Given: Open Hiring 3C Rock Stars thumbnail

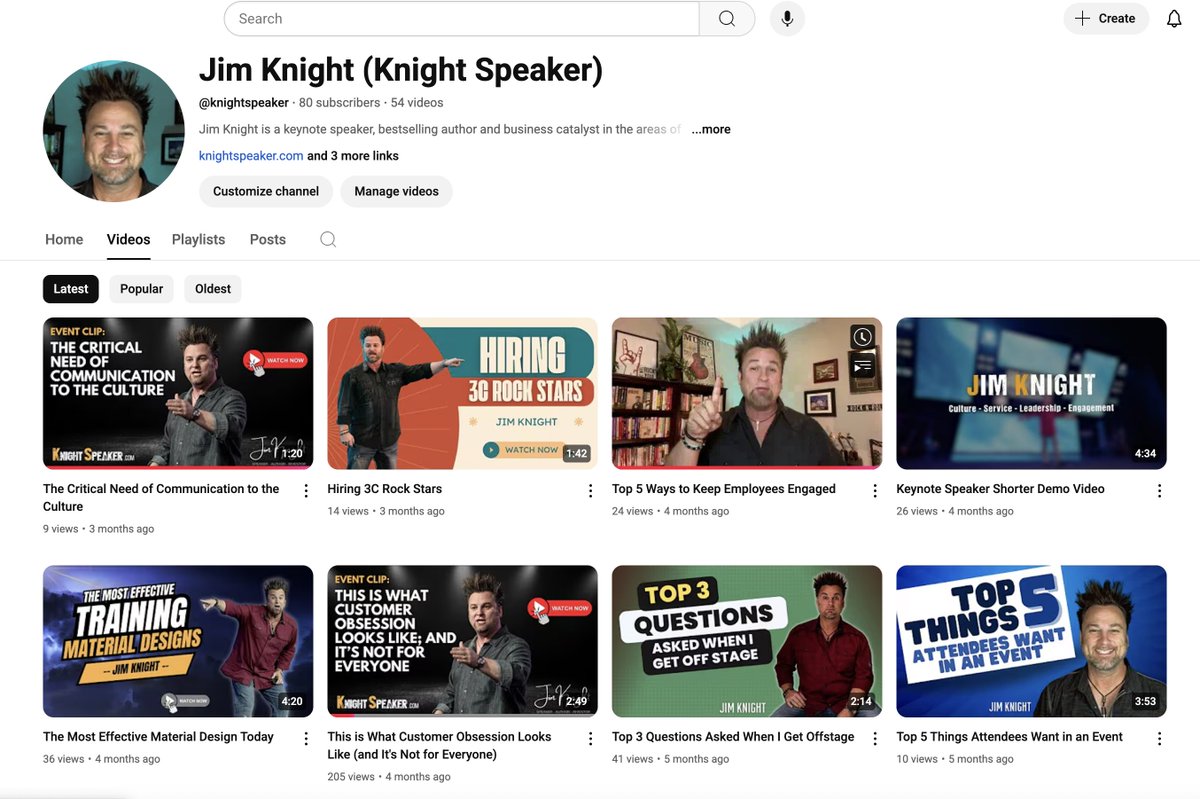Looking at the screenshot, I should pos(462,394).
